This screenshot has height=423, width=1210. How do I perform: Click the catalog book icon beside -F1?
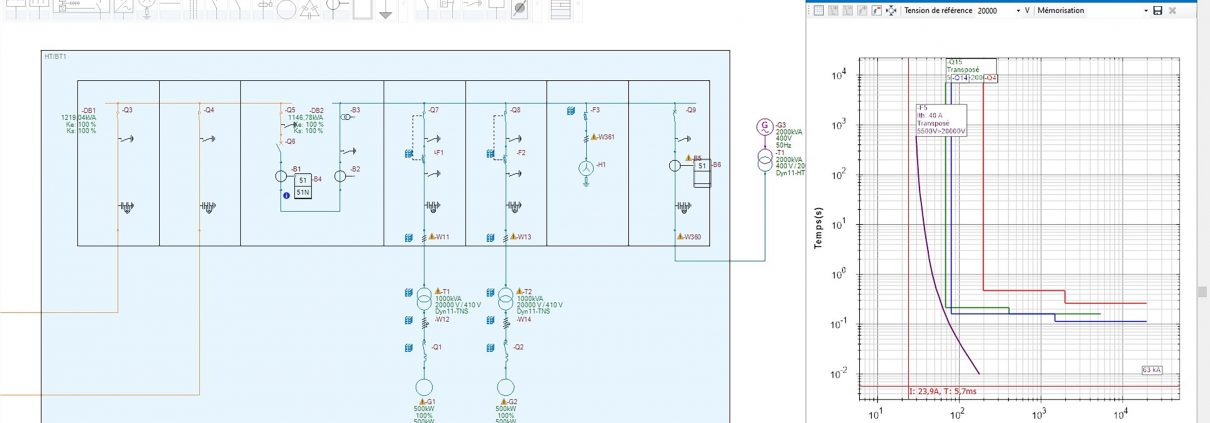pos(409,154)
